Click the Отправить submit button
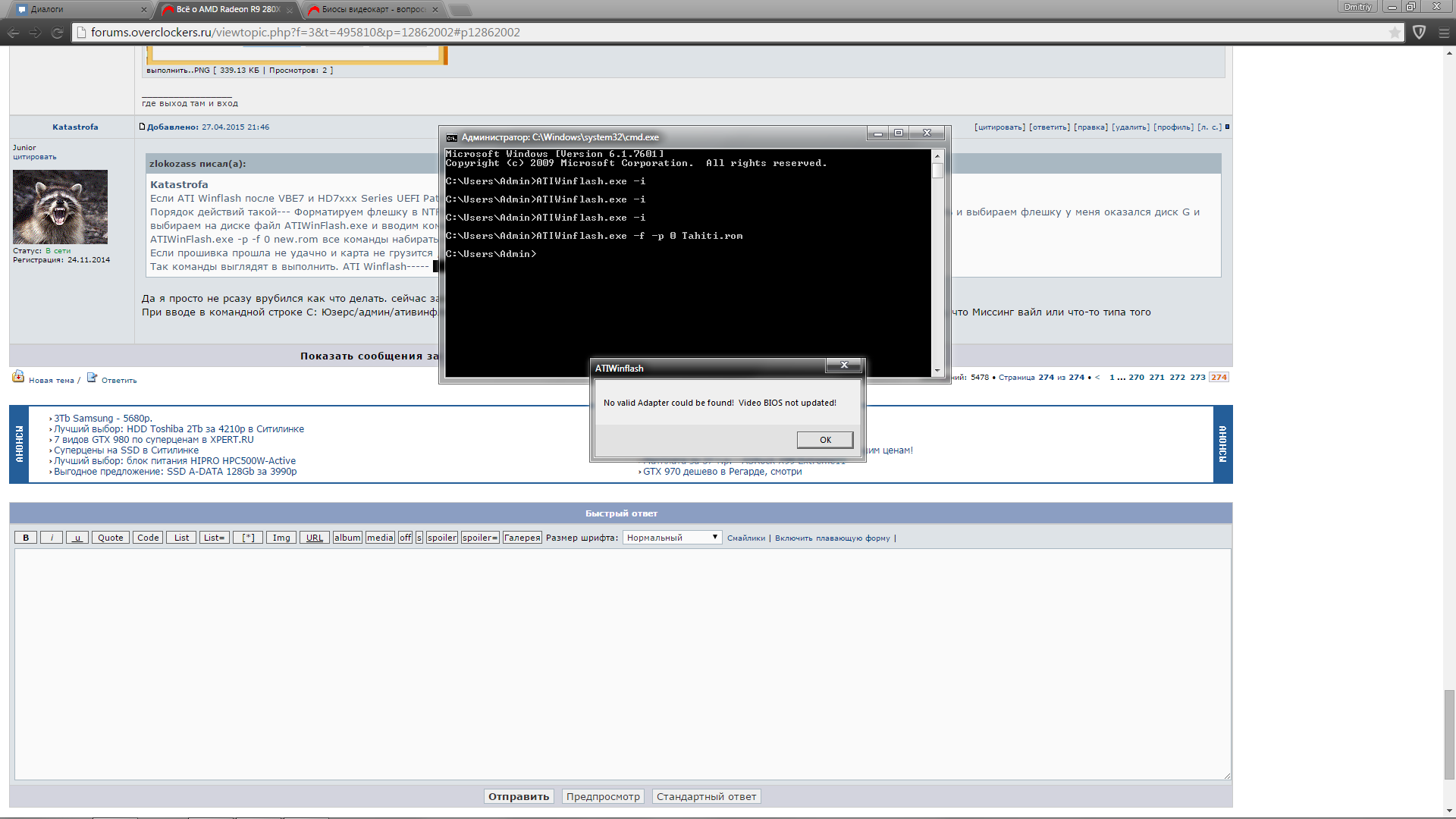 click(519, 796)
